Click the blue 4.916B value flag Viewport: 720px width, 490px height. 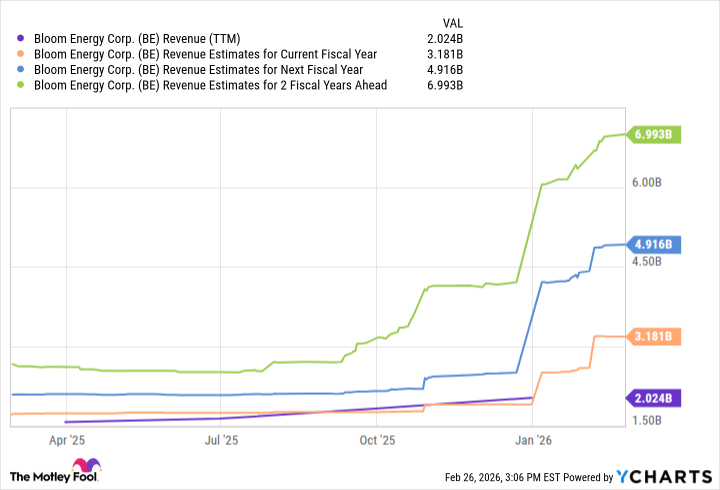click(x=653, y=244)
